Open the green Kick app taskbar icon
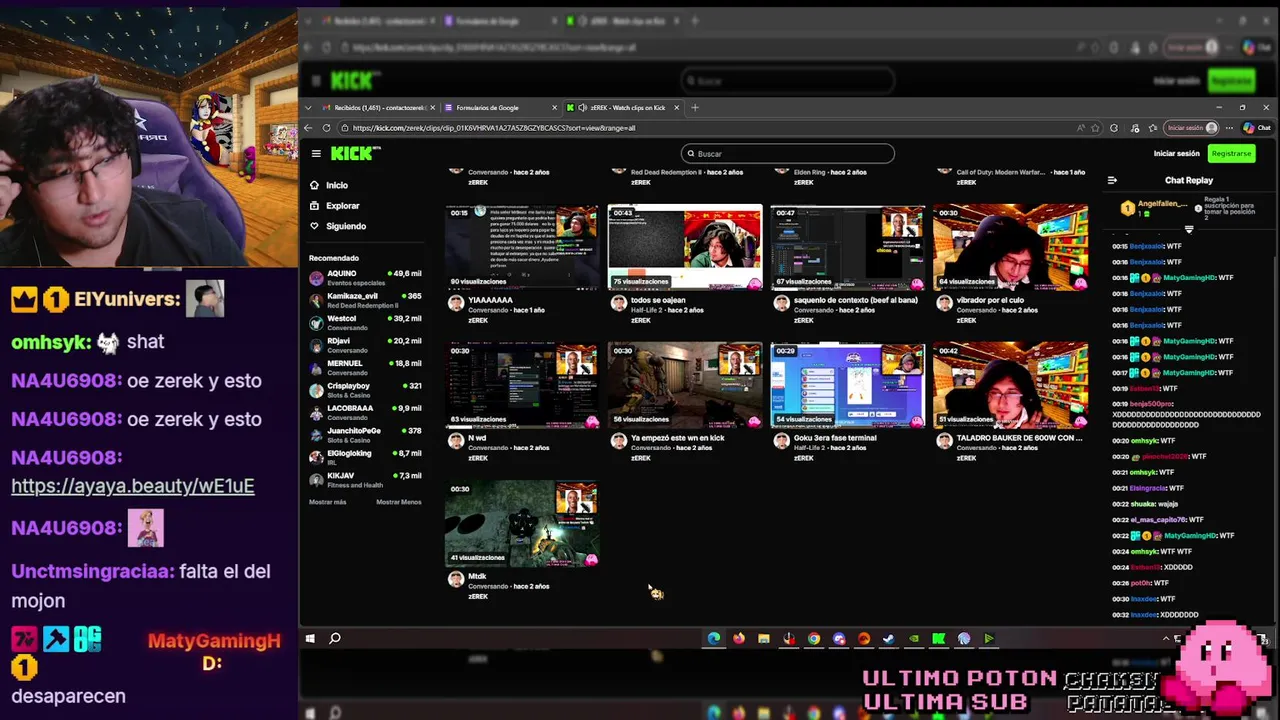Screen dimensions: 1280x720 939,638
